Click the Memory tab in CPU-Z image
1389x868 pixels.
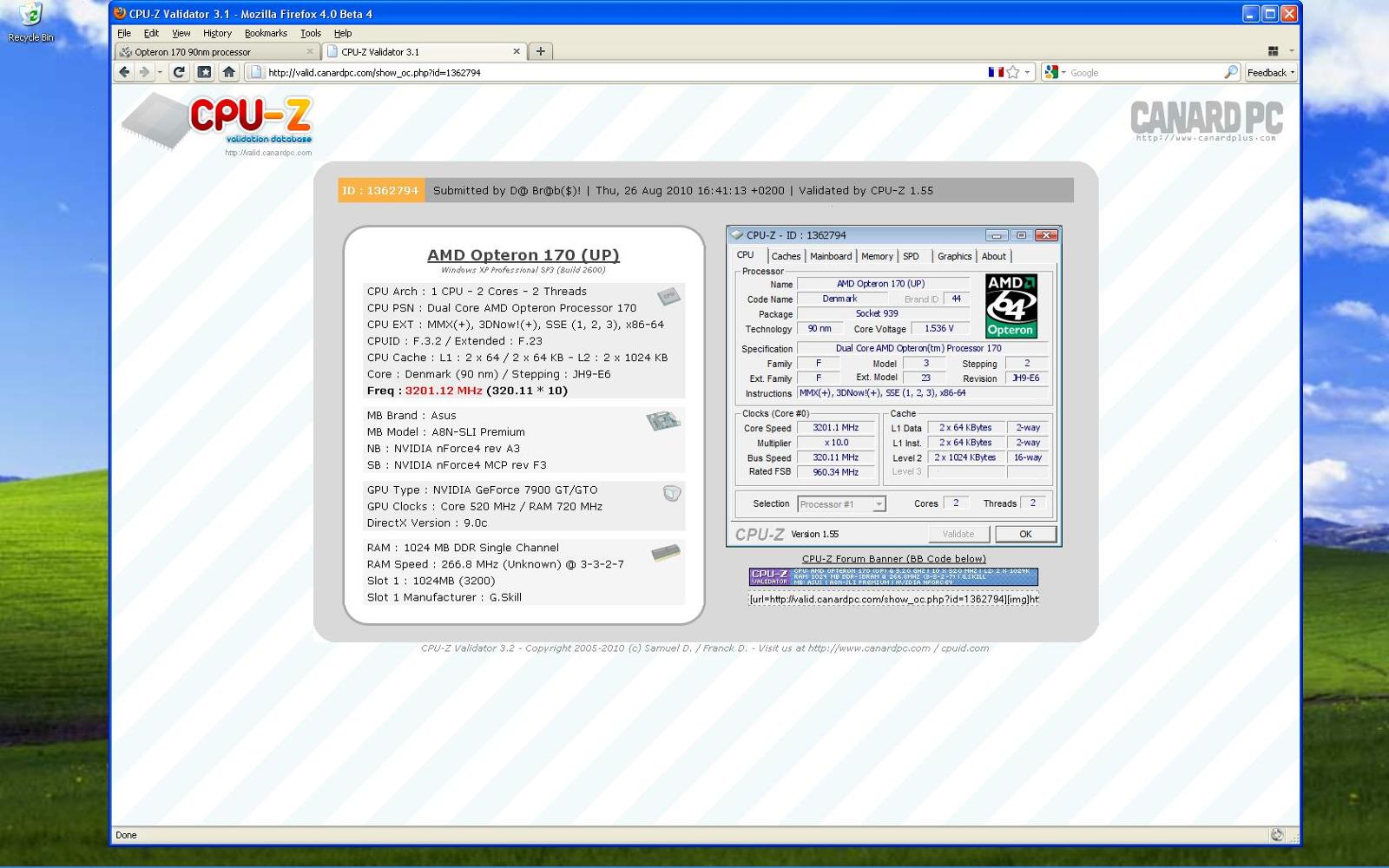coord(877,256)
